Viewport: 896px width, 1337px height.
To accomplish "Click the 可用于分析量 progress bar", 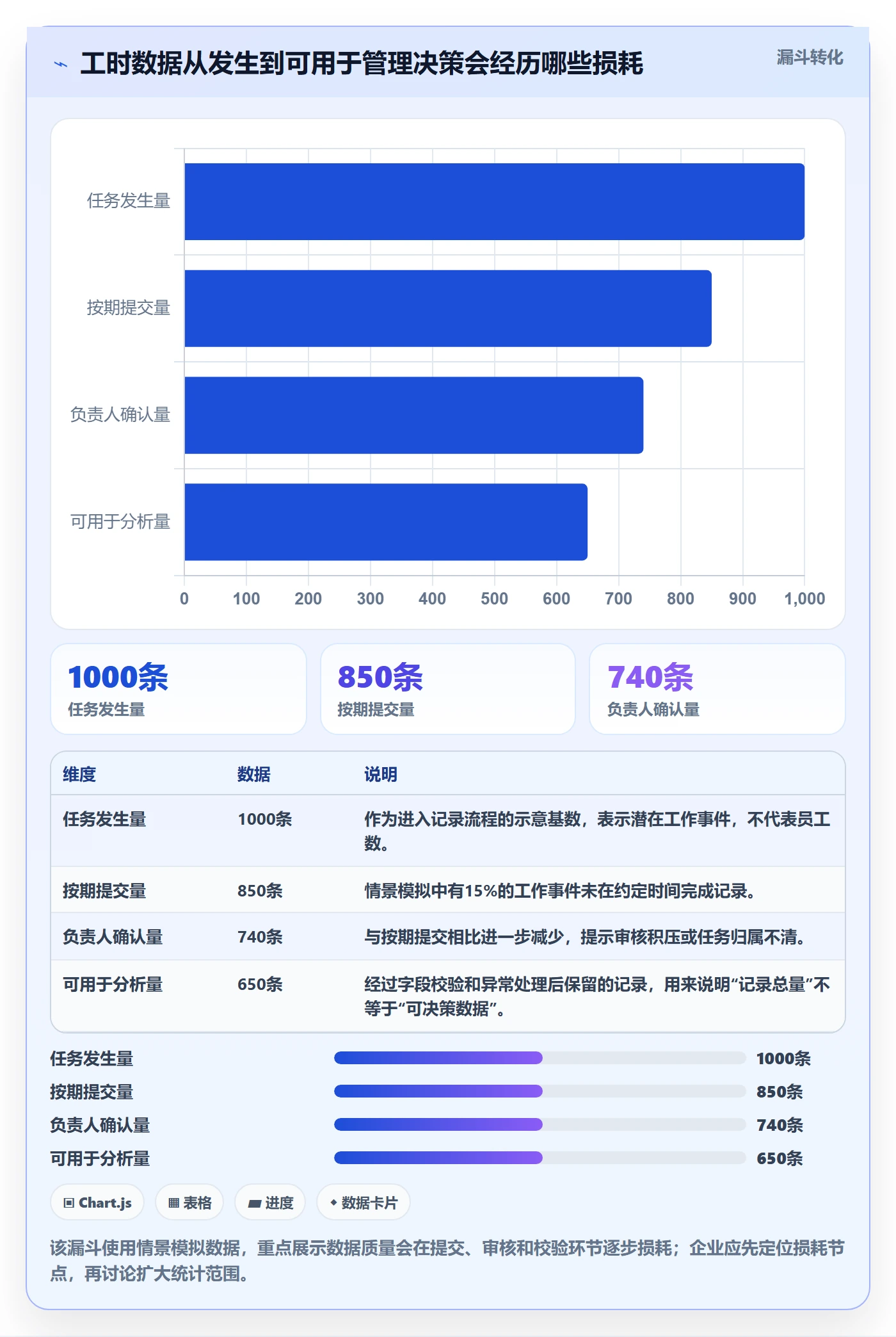I will [540, 1158].
